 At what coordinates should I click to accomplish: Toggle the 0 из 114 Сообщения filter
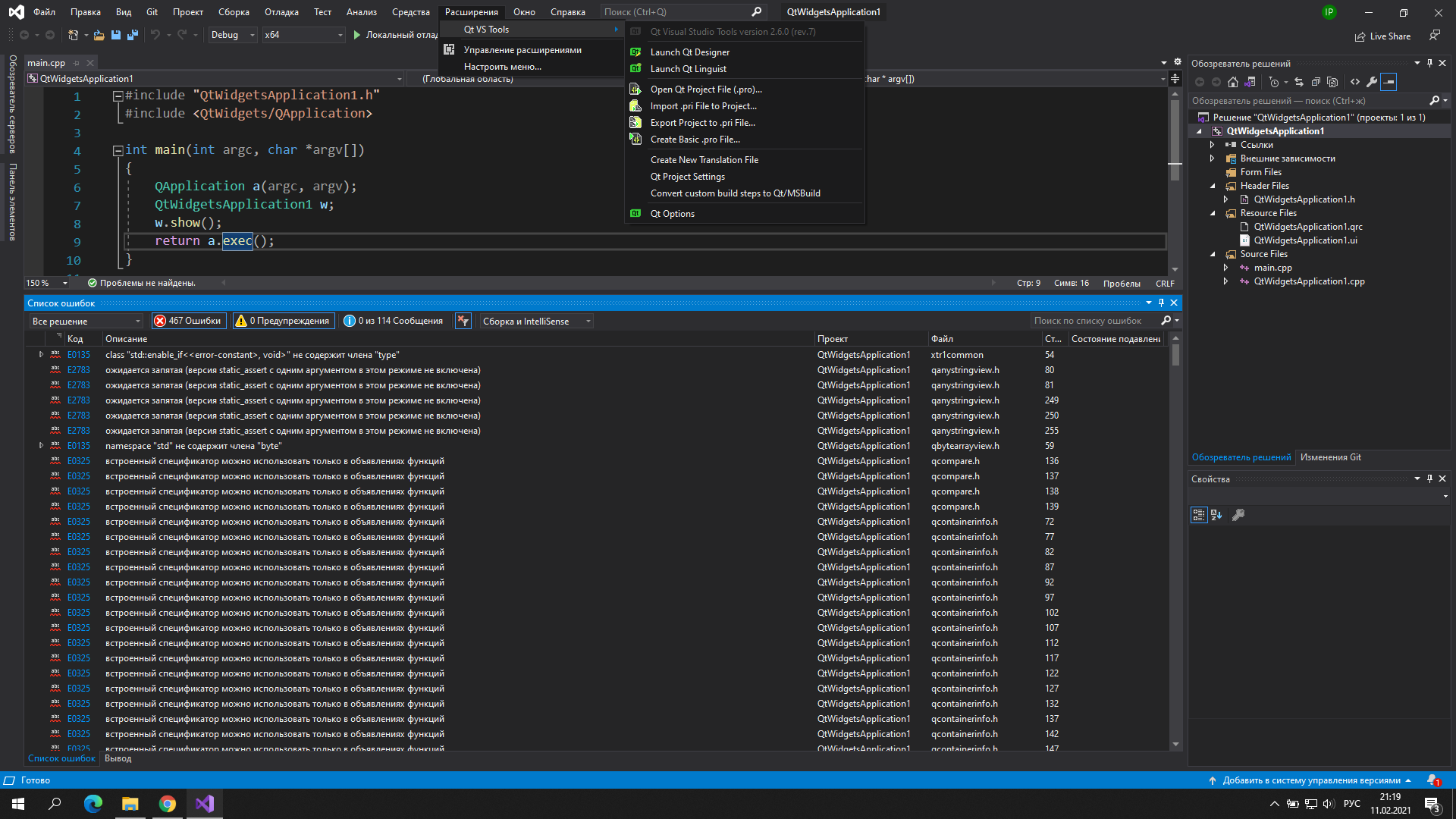394,321
